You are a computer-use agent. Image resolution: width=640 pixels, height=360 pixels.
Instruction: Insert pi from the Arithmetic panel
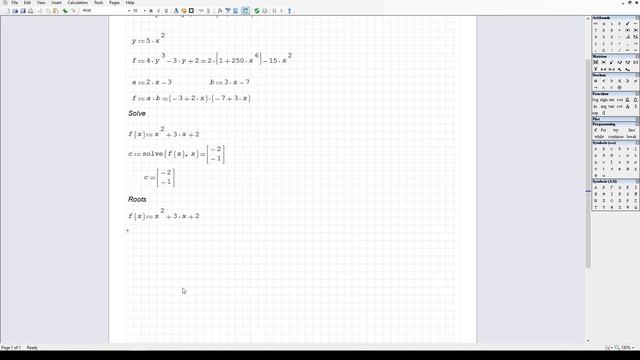coord(604,24)
